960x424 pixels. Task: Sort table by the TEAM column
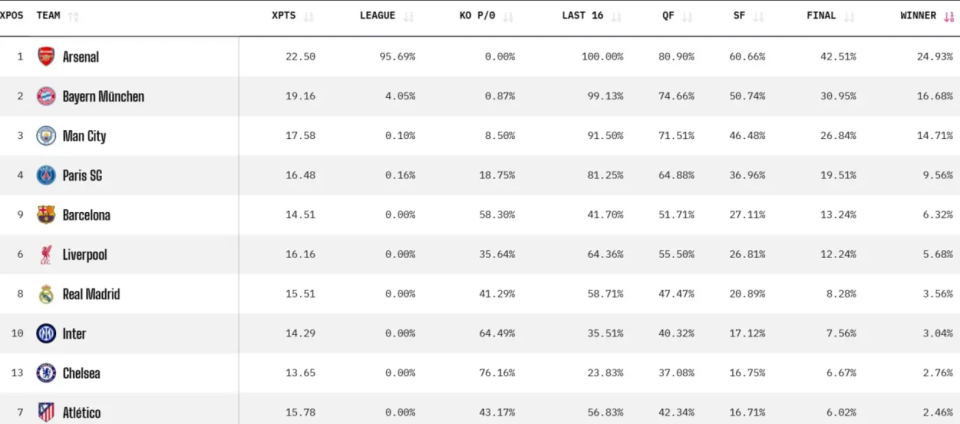tap(57, 16)
